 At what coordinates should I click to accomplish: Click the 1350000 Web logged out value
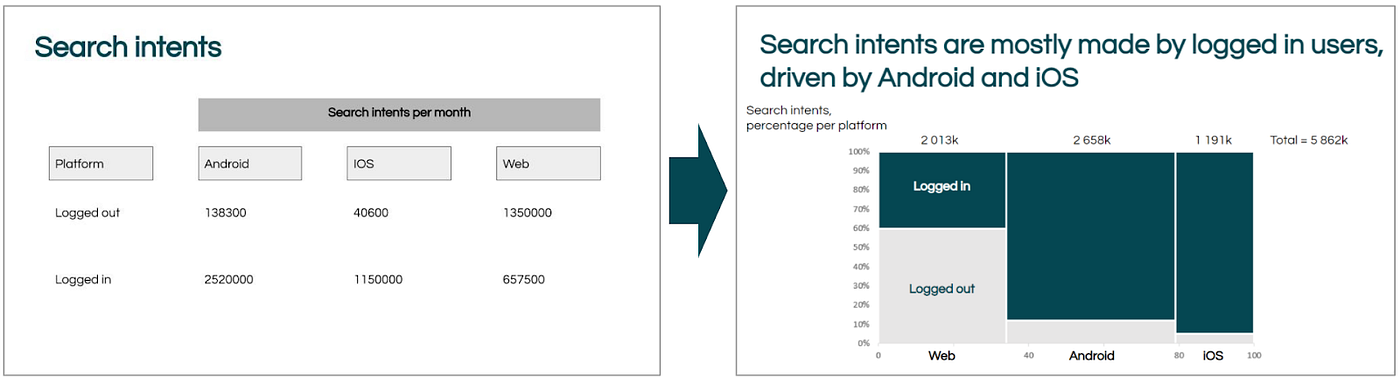pyautogui.click(x=527, y=213)
